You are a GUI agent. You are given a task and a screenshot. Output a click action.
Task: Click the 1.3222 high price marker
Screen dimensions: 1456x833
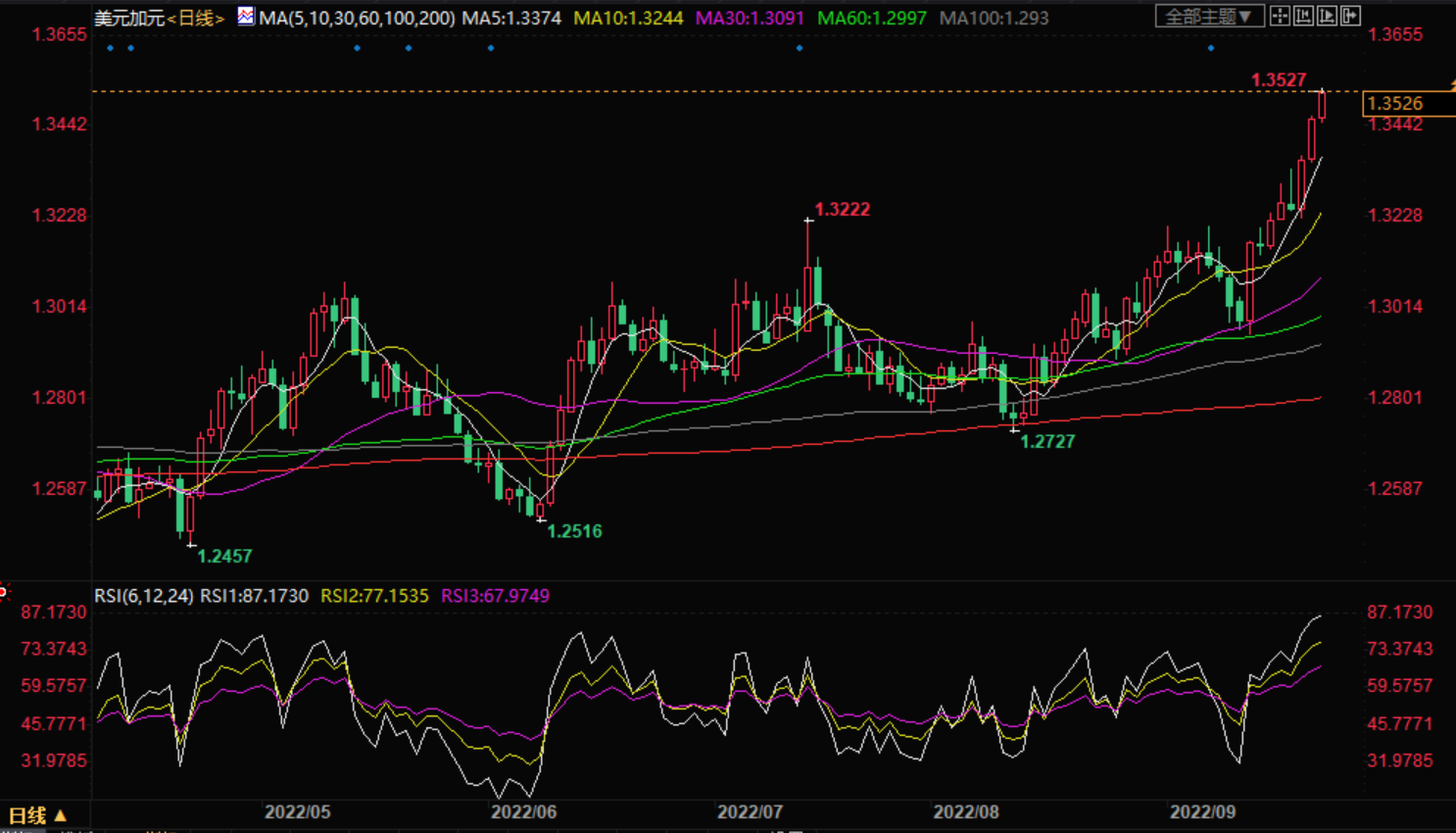point(842,210)
